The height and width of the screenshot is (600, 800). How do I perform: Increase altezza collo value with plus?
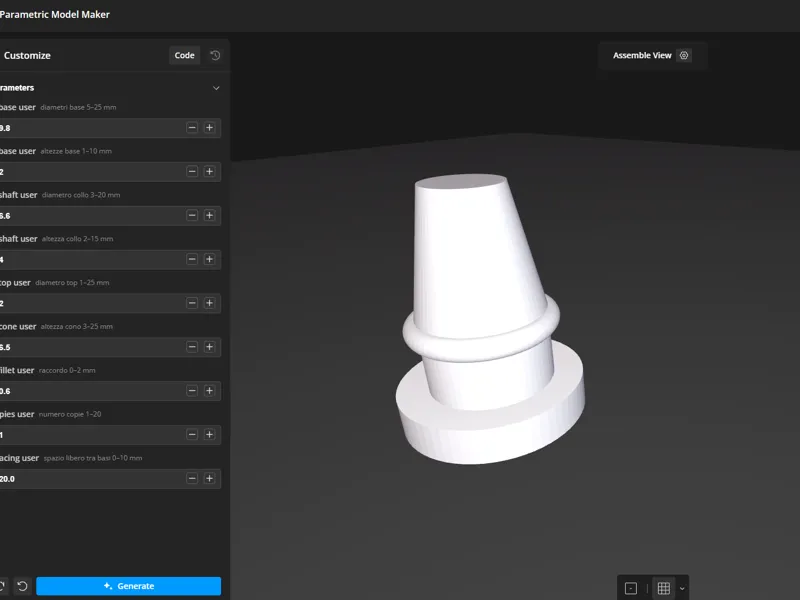(x=209, y=259)
